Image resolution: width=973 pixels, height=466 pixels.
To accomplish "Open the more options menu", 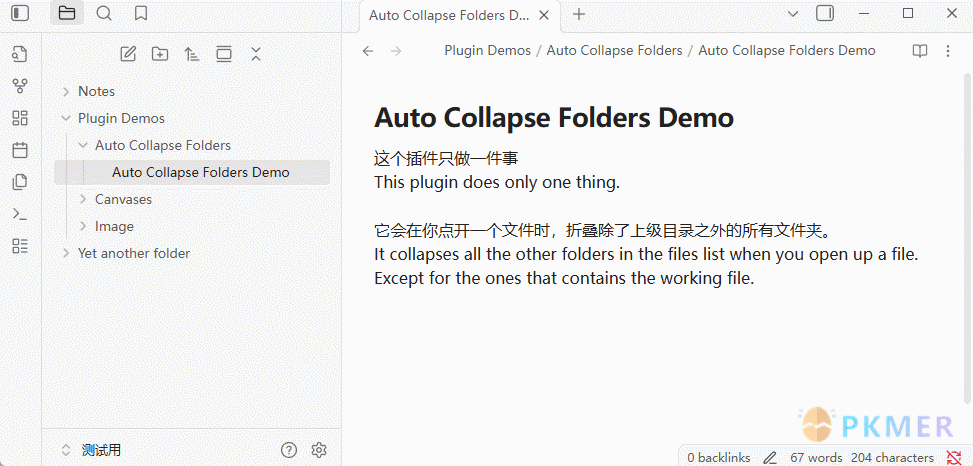I will tap(948, 51).
